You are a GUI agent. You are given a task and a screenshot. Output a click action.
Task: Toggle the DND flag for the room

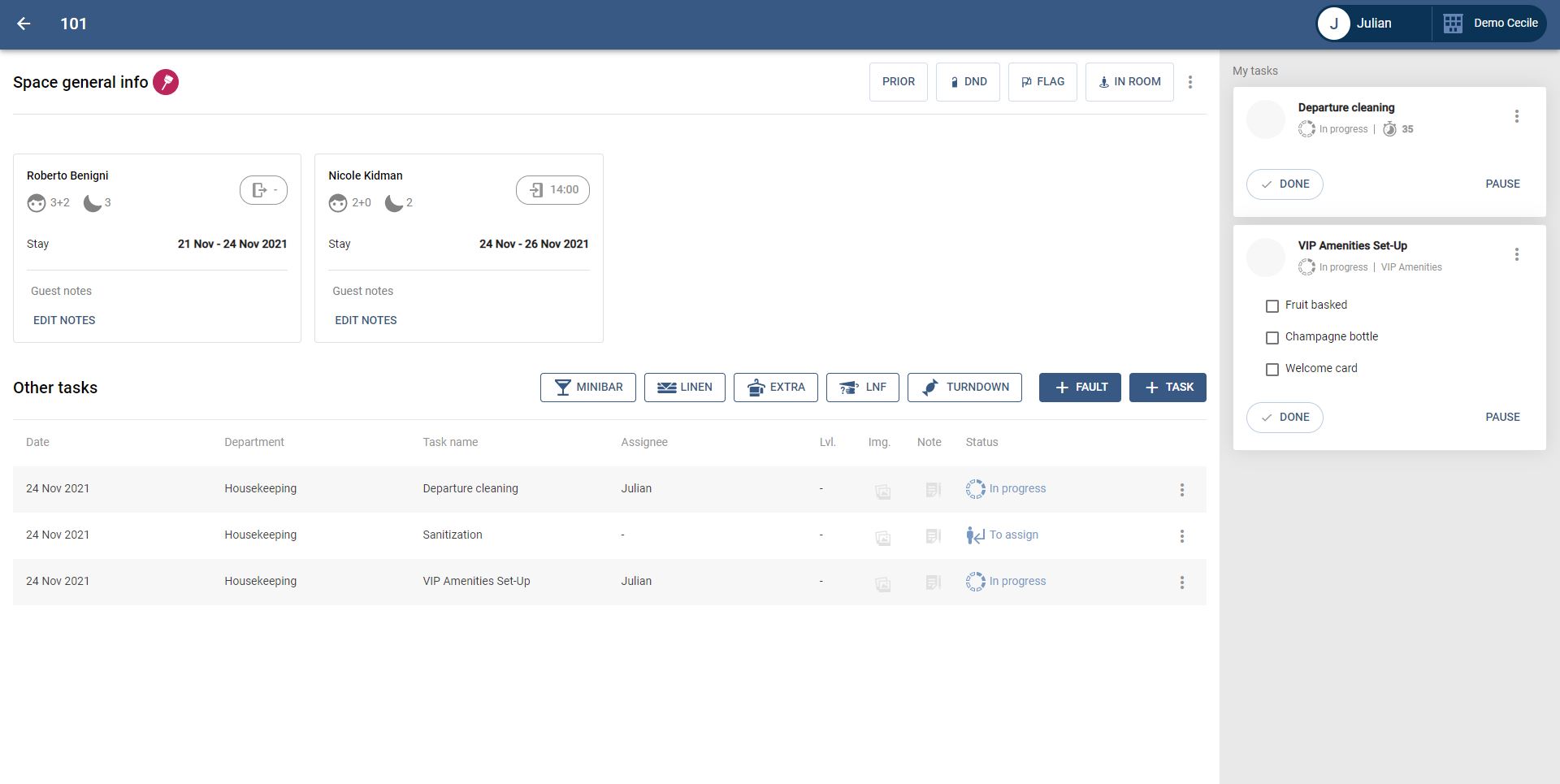(968, 82)
